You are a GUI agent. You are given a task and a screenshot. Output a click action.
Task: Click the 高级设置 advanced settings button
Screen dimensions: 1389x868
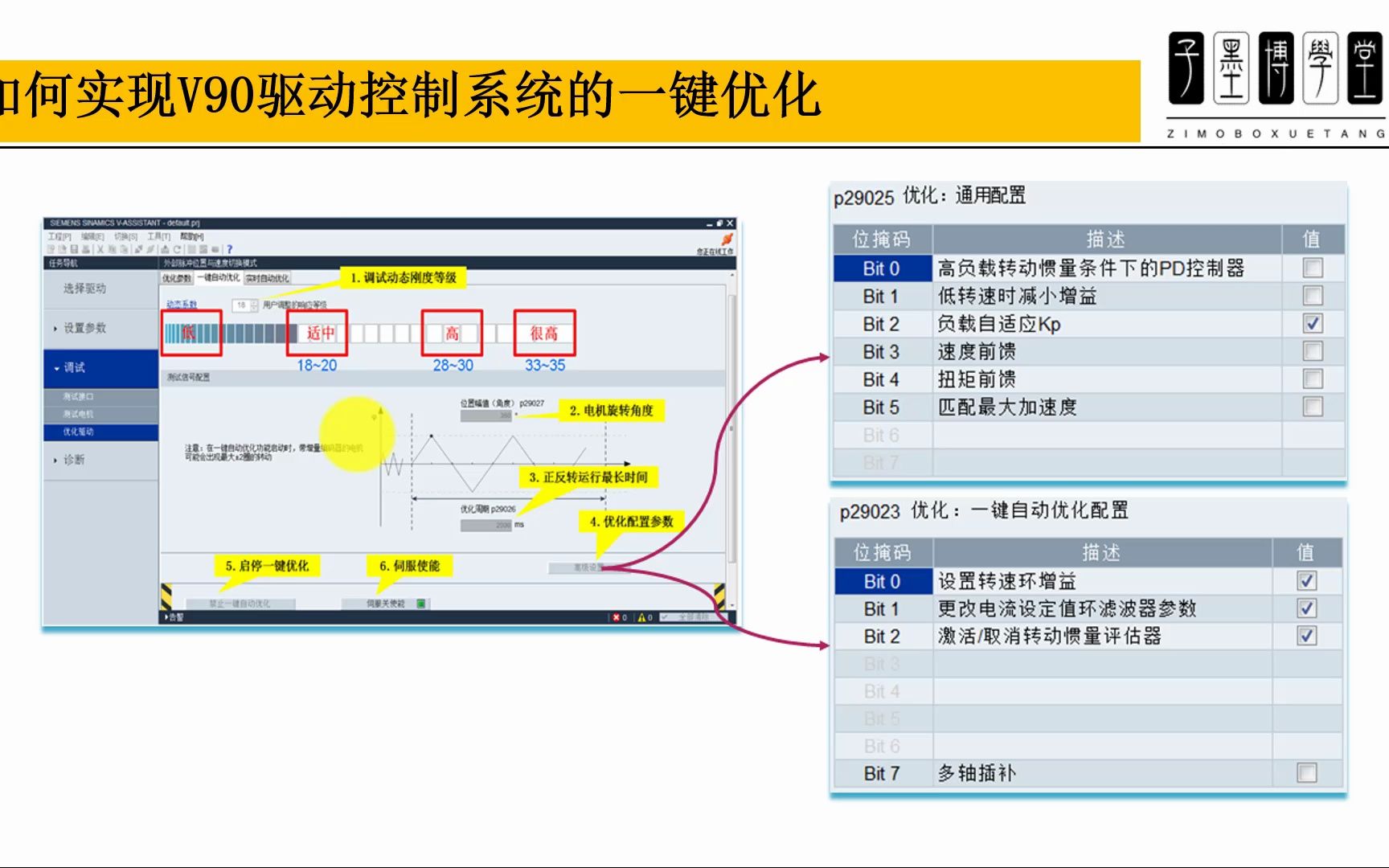pos(588,567)
